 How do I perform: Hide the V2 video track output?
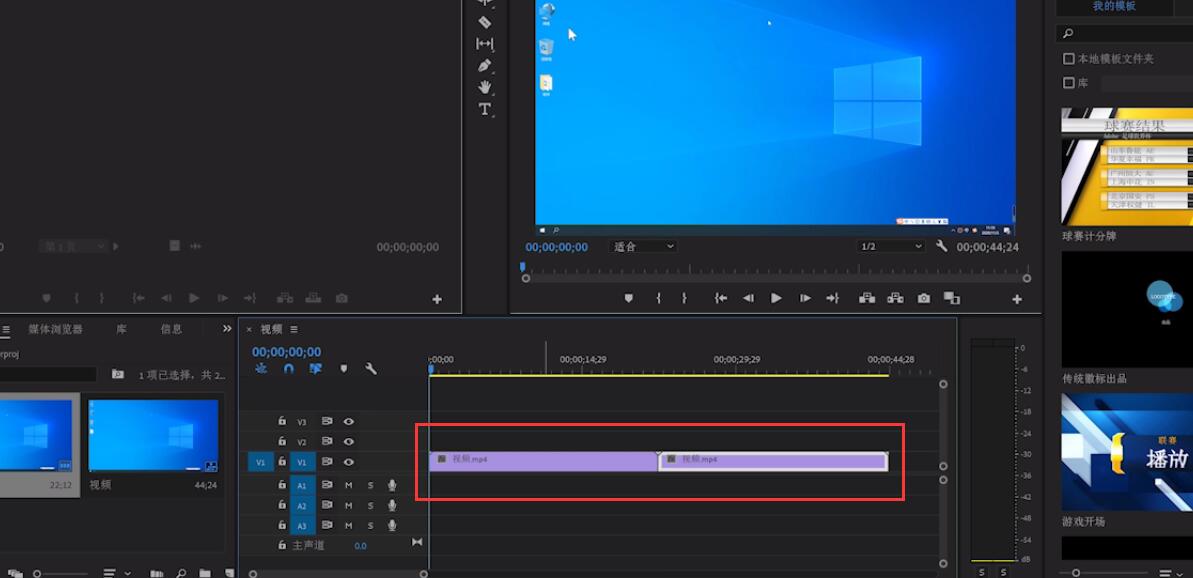[x=348, y=441]
